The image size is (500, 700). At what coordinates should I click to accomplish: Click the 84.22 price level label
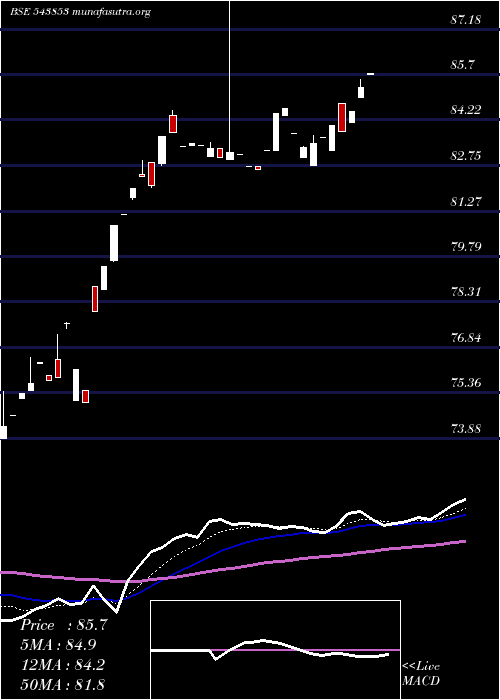pos(466,110)
